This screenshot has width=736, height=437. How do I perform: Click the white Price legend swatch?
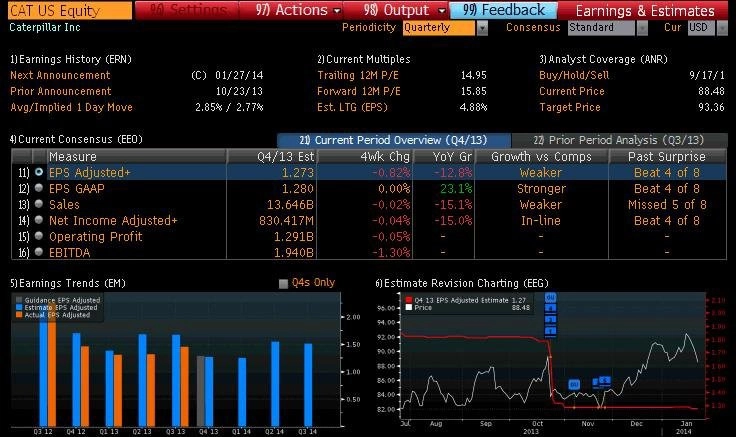409,307
